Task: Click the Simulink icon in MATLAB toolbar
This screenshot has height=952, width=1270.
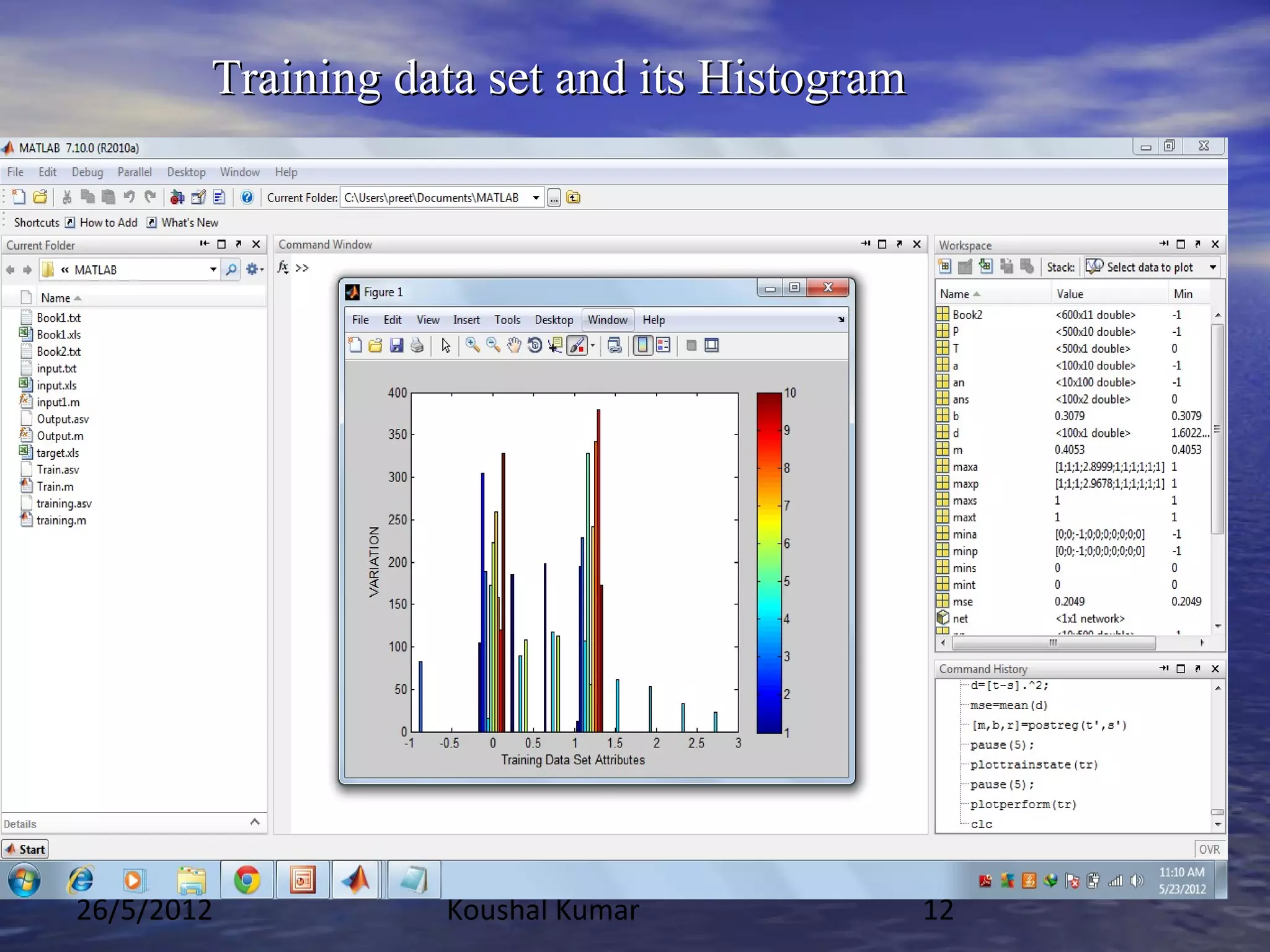Action: click(x=177, y=197)
